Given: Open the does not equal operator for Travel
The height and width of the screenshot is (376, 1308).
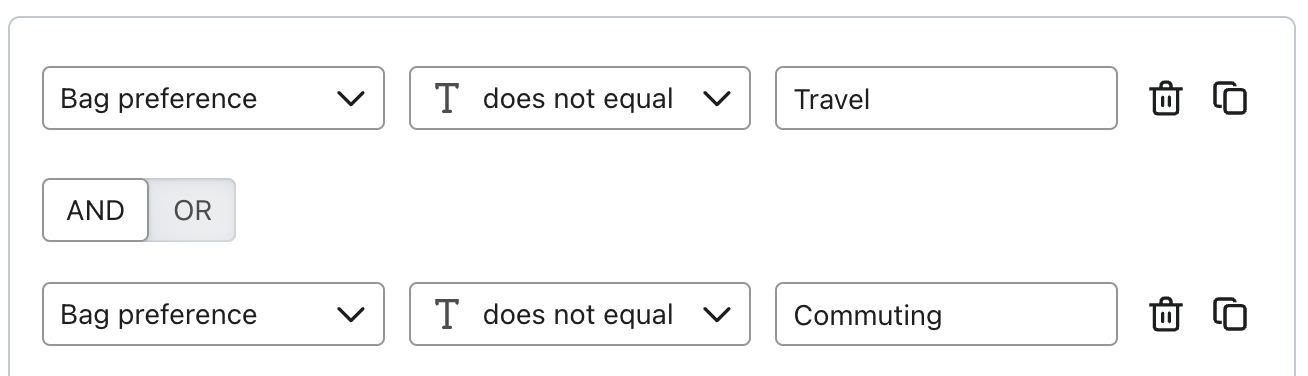Looking at the screenshot, I should tap(580, 98).
